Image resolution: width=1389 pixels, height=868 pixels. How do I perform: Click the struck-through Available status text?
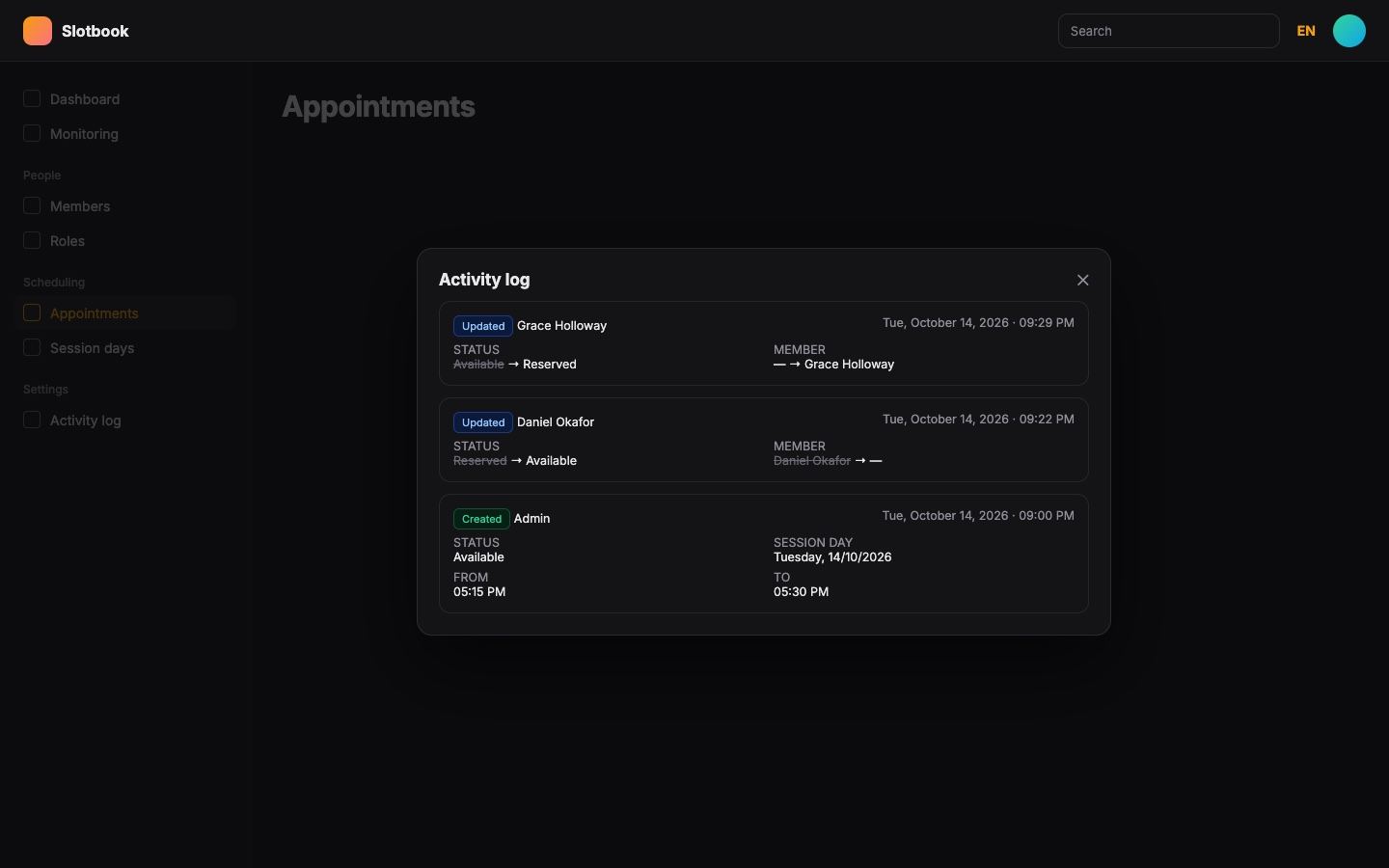pyautogui.click(x=478, y=365)
